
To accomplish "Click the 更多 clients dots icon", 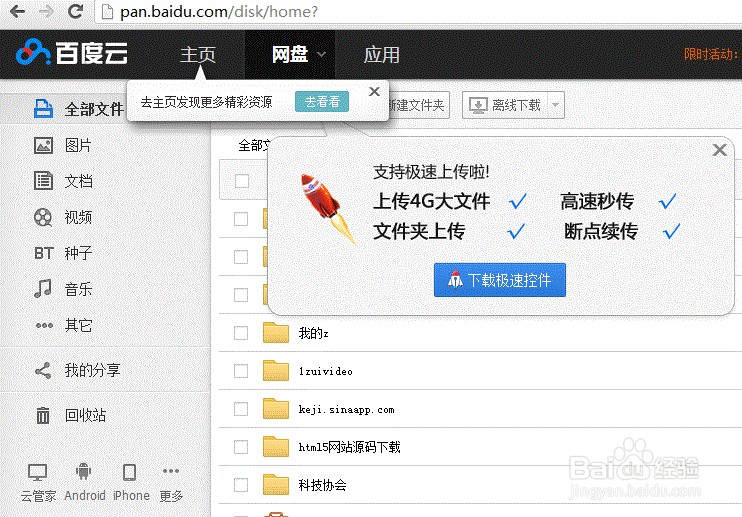I will (x=171, y=471).
